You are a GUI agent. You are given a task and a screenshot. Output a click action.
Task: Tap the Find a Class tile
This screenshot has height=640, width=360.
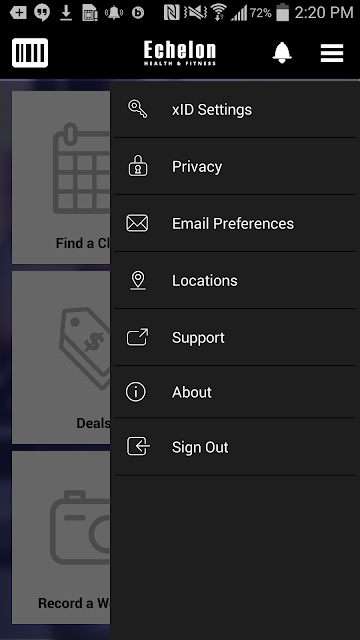tap(61, 178)
